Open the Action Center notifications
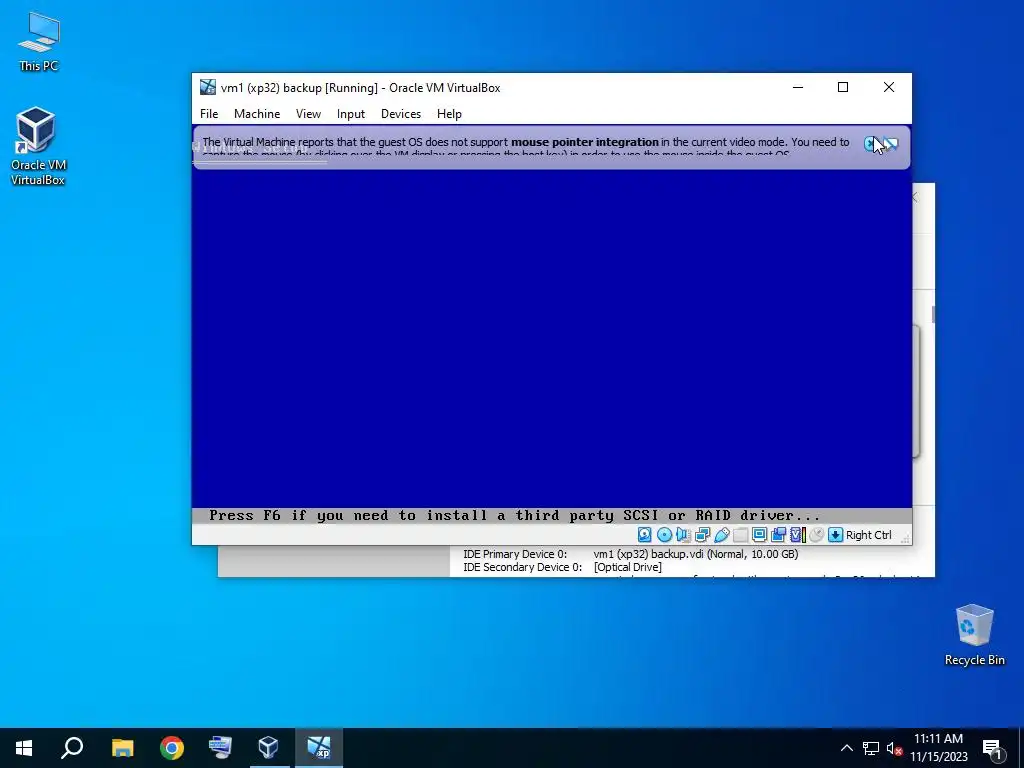The image size is (1024, 768). (x=993, y=749)
